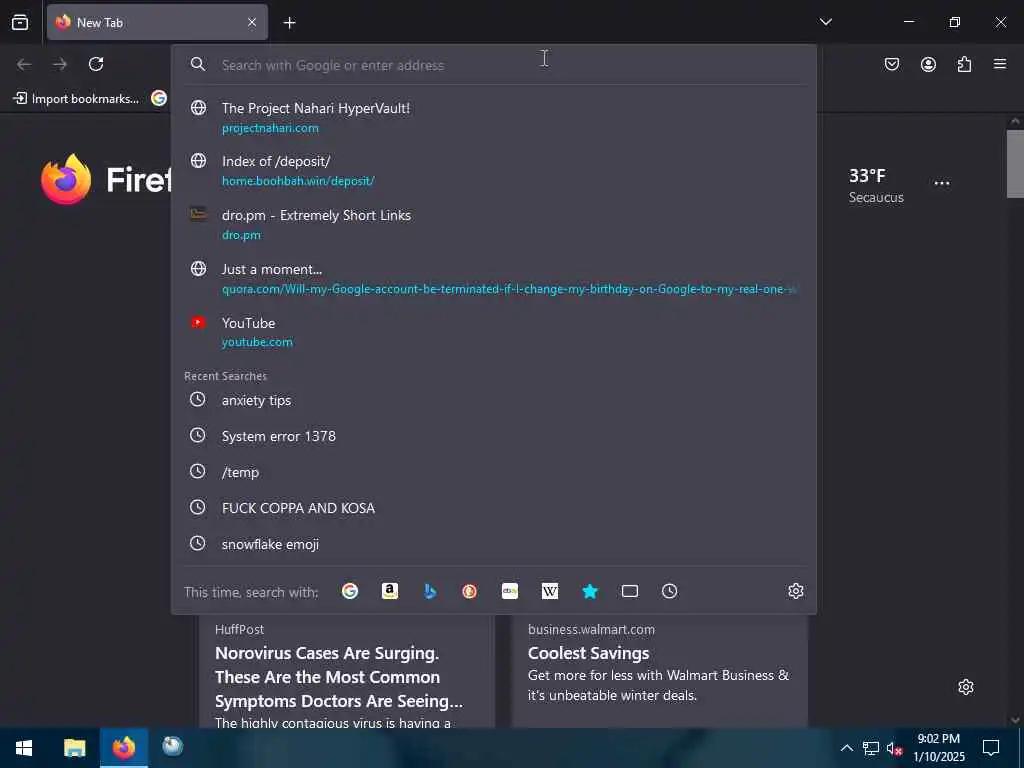The width and height of the screenshot is (1024, 768).
Task: Click the page vertical scrollbar thumb
Action: click(1015, 163)
